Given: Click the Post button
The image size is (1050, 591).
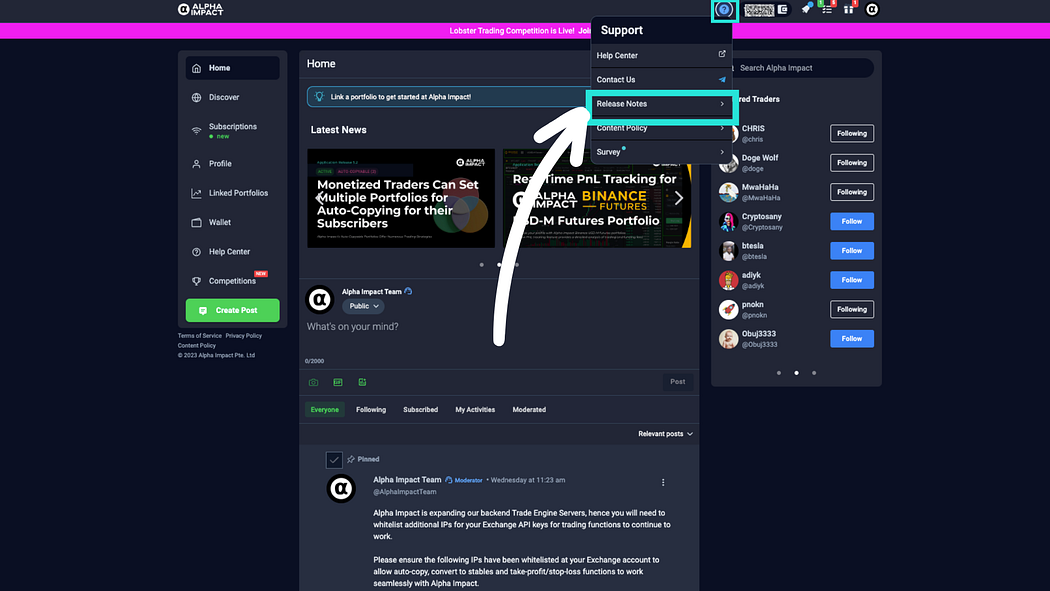Looking at the screenshot, I should point(678,382).
